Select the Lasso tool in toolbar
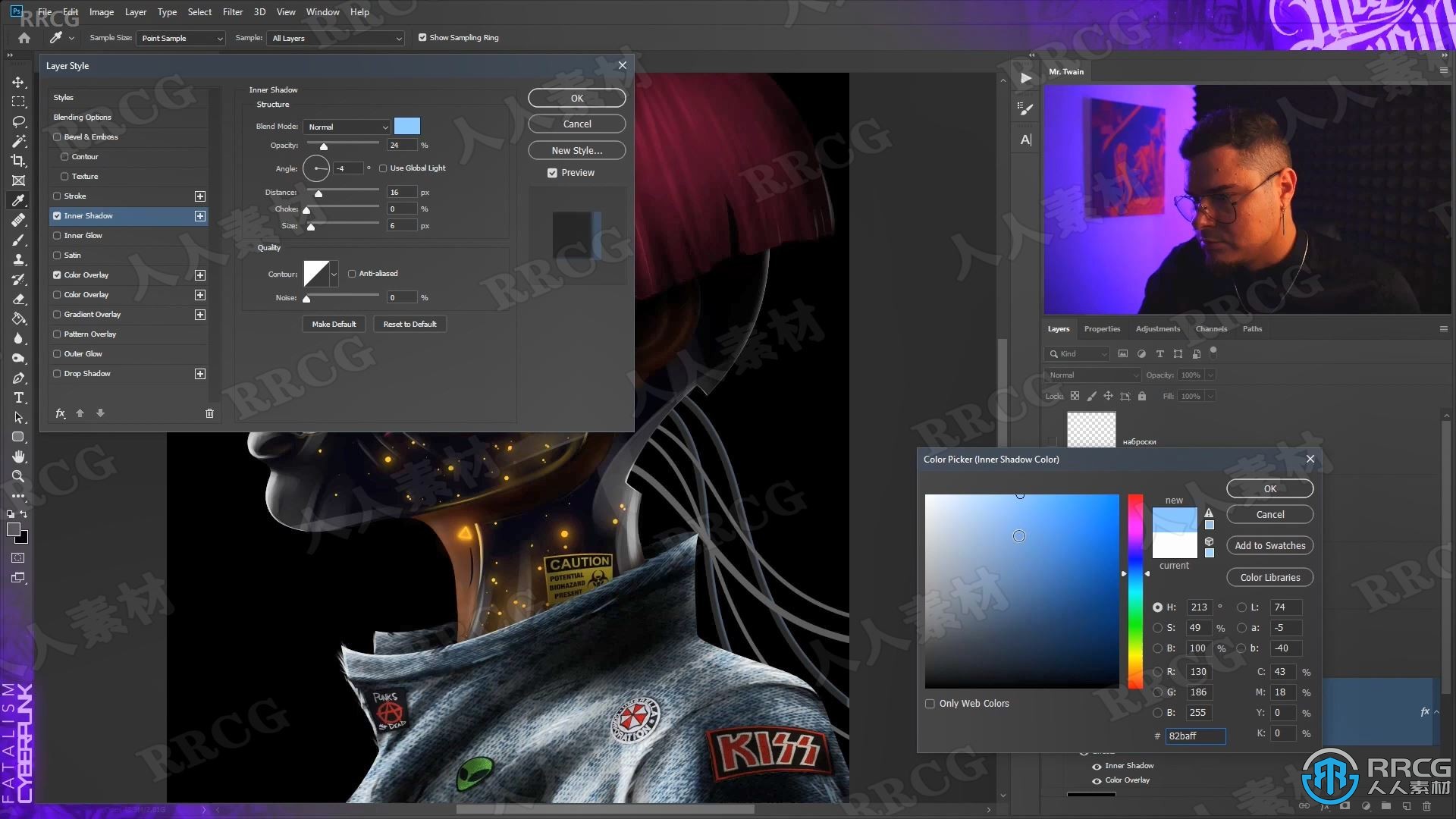The image size is (1456, 819). click(x=18, y=118)
